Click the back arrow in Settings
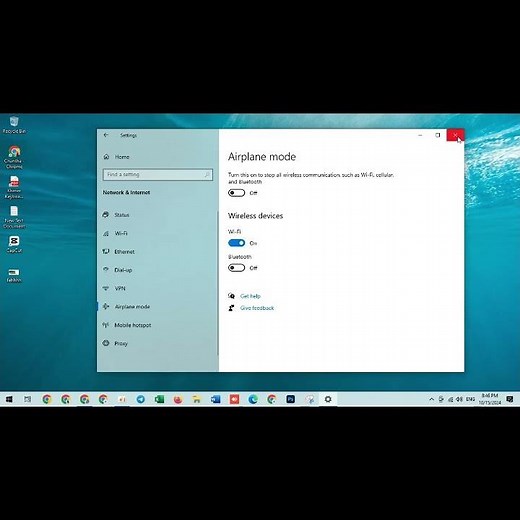The image size is (520, 520). [106, 135]
